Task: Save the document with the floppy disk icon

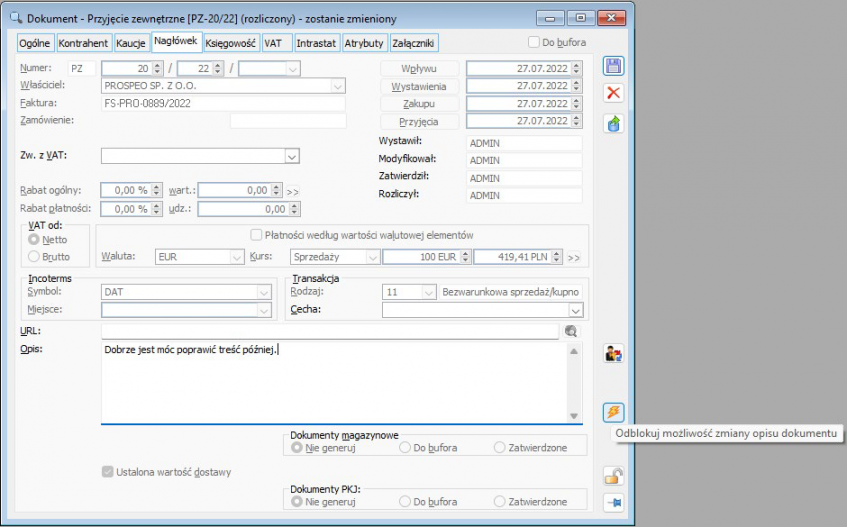Action: click(613, 66)
